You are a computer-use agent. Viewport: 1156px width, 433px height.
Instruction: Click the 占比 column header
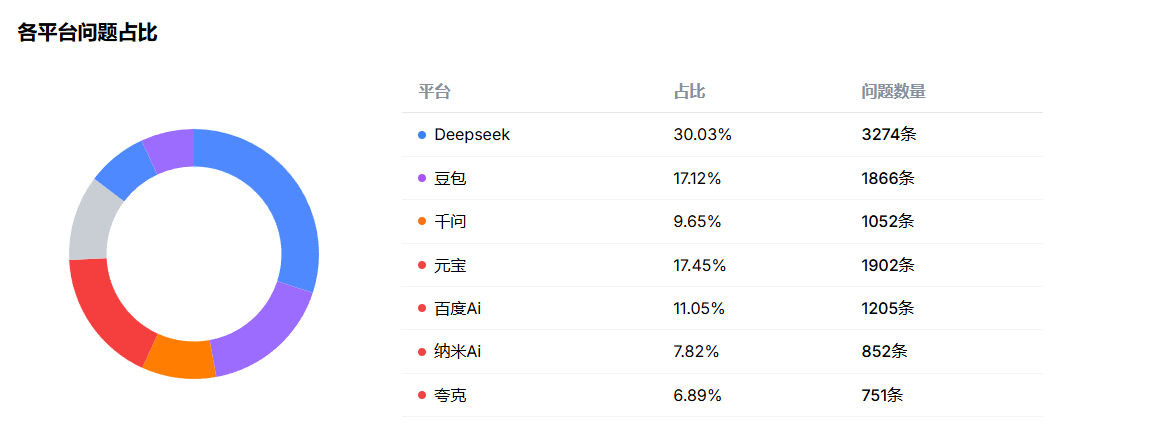coord(690,92)
